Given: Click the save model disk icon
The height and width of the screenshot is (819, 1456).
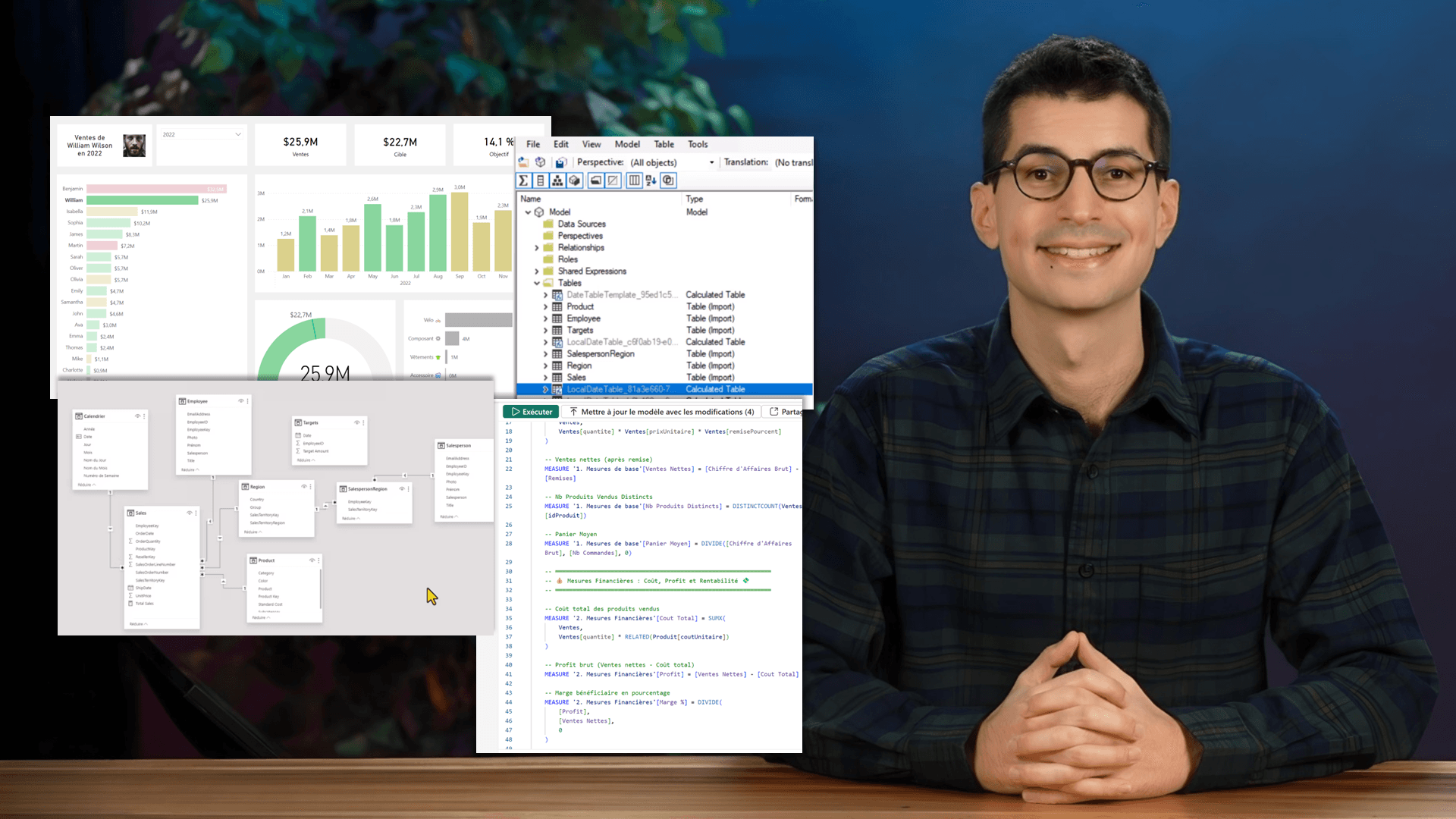Looking at the screenshot, I should click(x=560, y=162).
